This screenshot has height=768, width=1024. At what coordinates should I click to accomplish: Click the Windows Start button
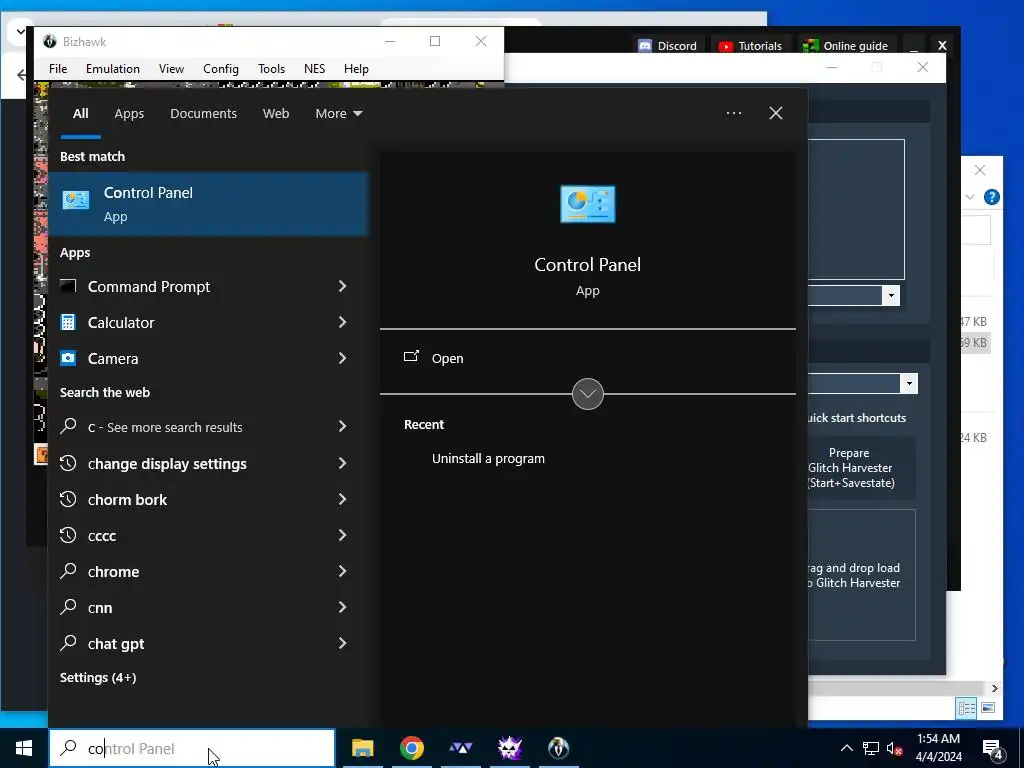[24, 748]
